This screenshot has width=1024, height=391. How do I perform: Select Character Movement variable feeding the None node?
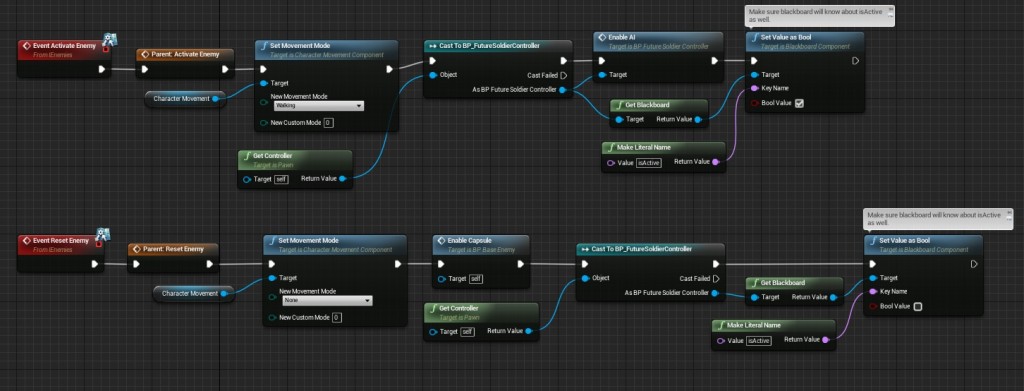click(194, 294)
